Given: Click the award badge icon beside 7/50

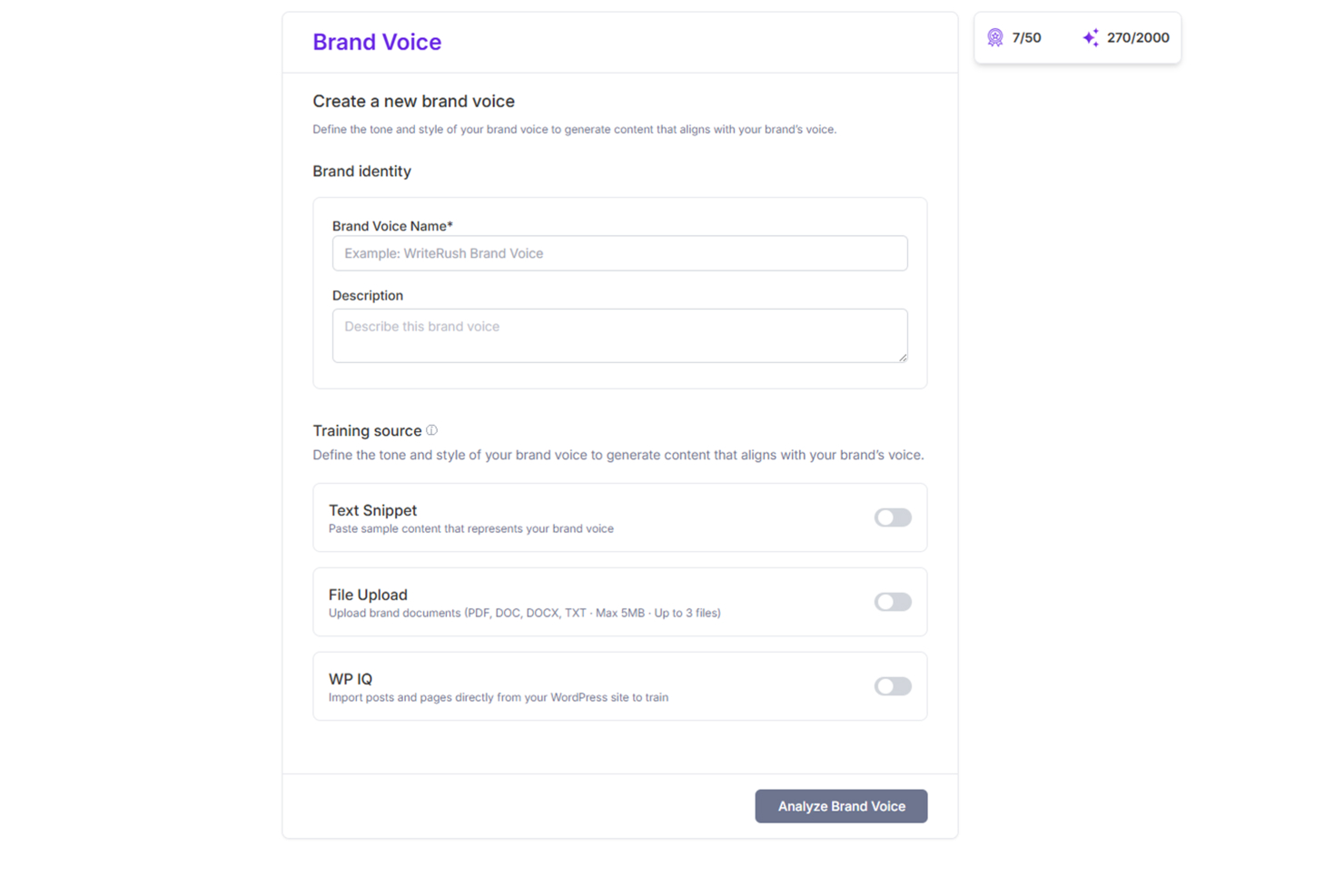Looking at the screenshot, I should click(995, 37).
